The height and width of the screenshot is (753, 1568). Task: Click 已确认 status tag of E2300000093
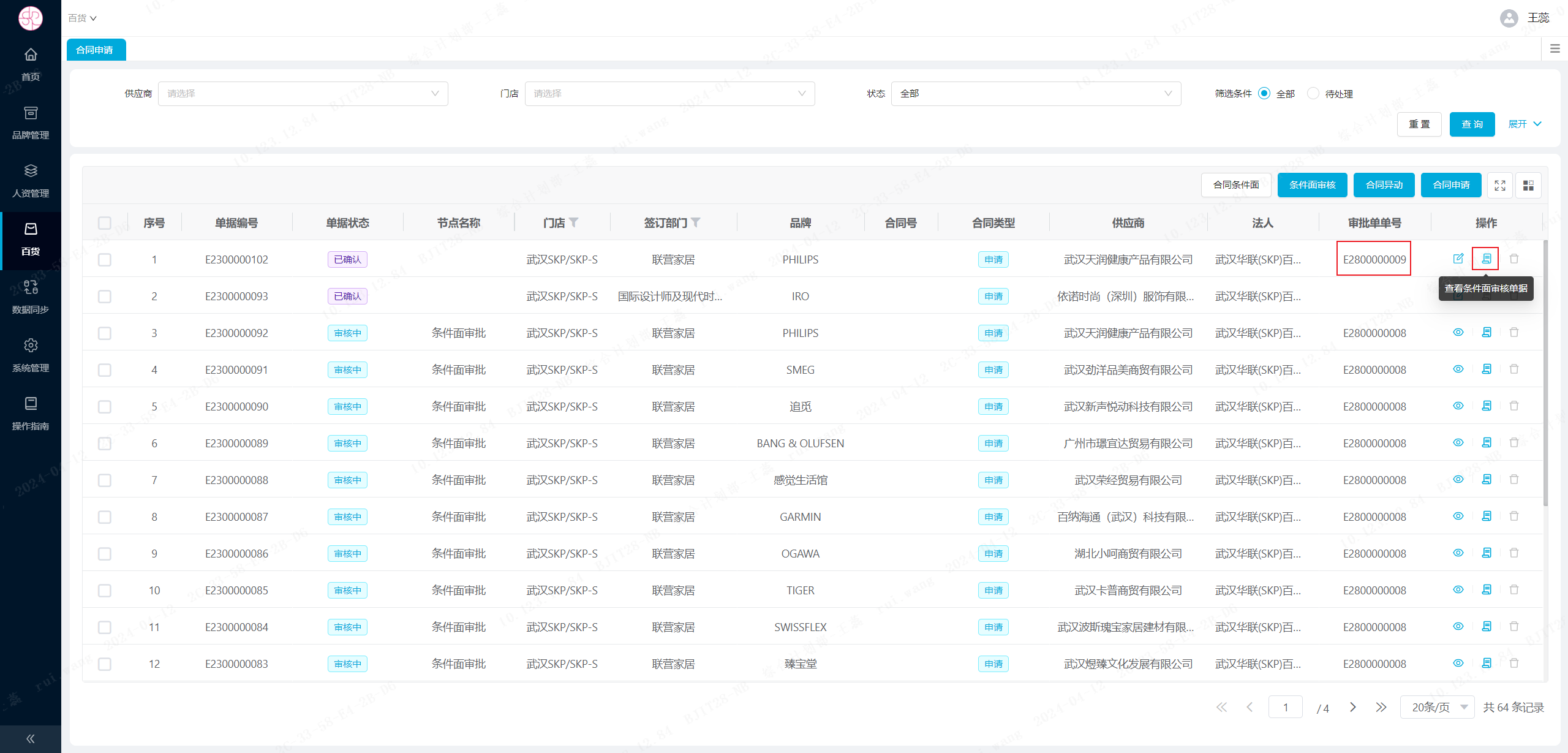pyautogui.click(x=347, y=297)
